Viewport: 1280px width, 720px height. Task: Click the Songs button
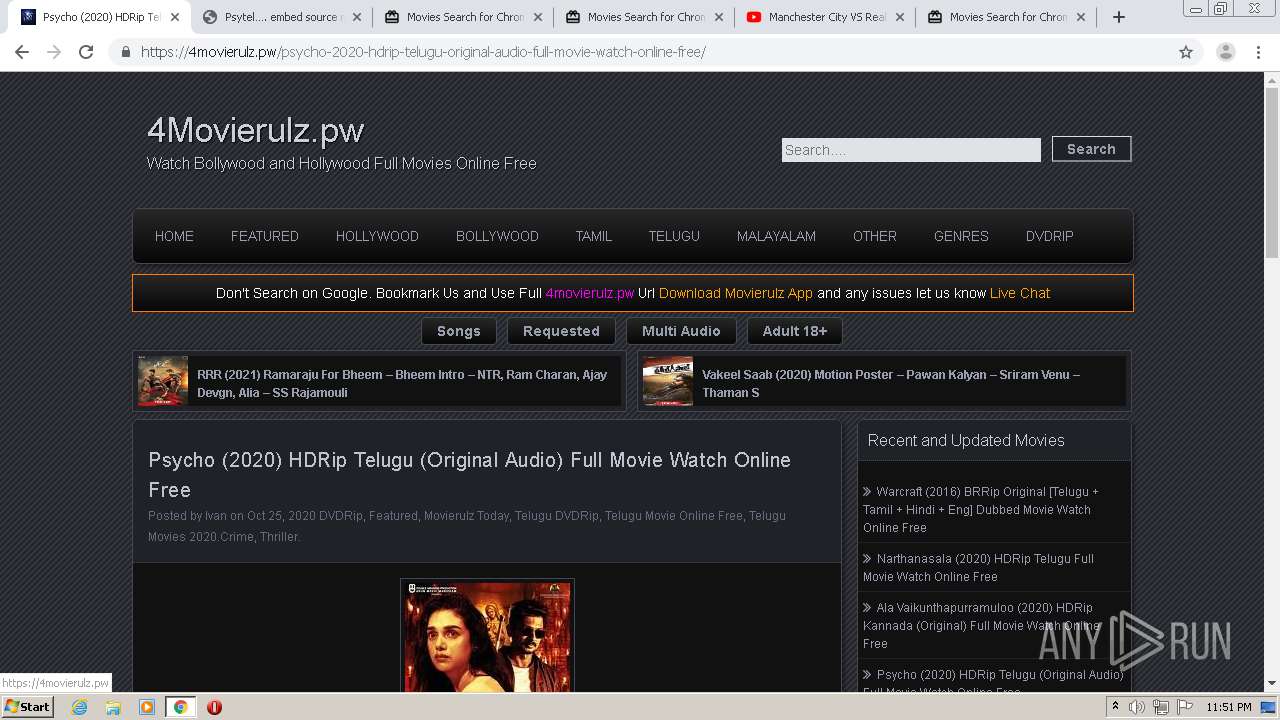(x=459, y=331)
